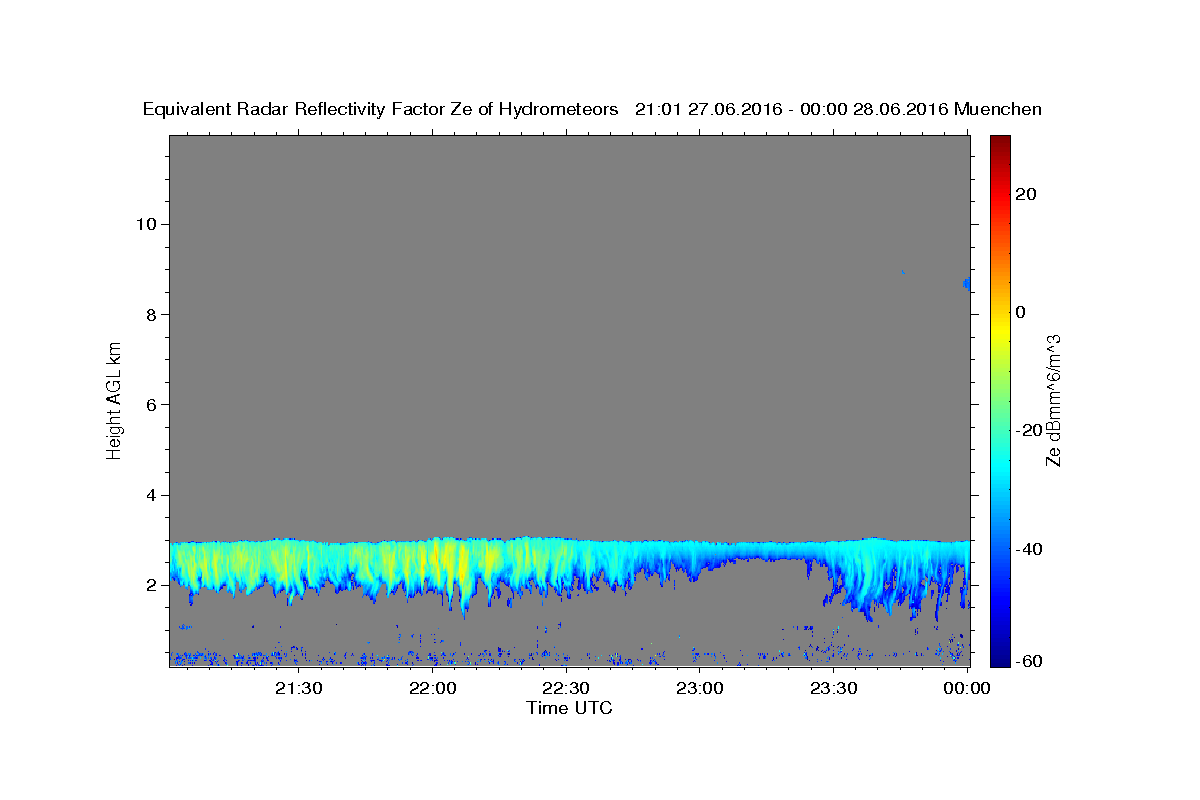
Task: Click the colorbar value -20 label
Action: coord(1028,430)
